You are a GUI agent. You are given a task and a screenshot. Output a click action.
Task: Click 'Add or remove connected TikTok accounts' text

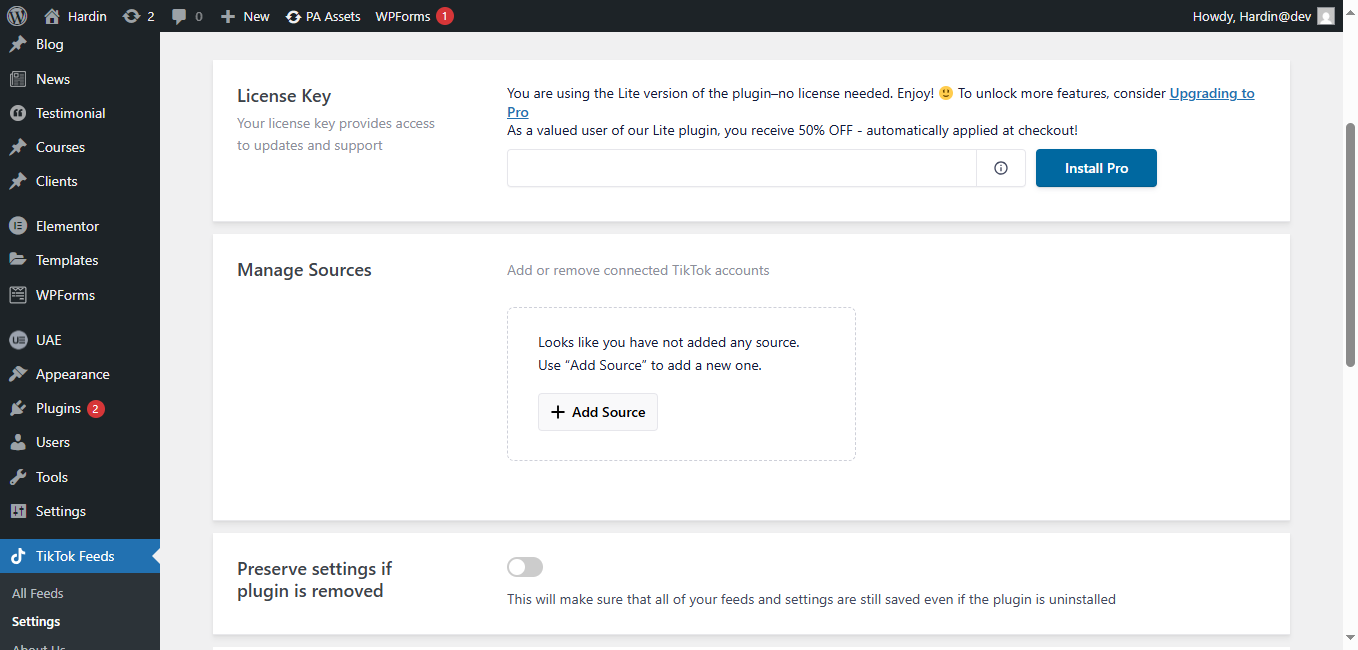pos(638,270)
